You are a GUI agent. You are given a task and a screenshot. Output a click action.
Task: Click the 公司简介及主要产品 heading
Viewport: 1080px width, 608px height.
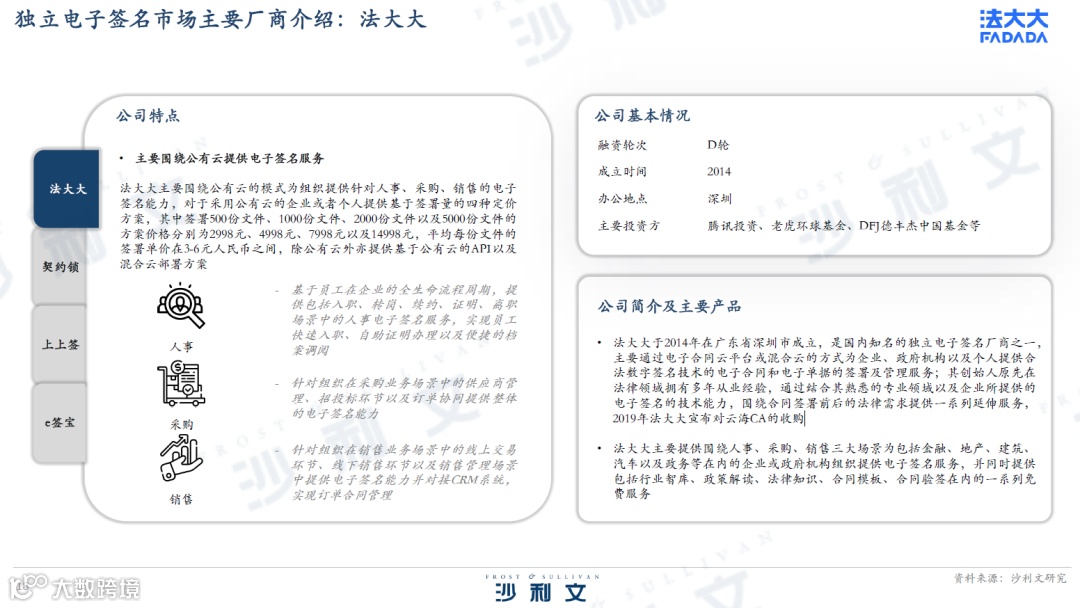(x=669, y=306)
